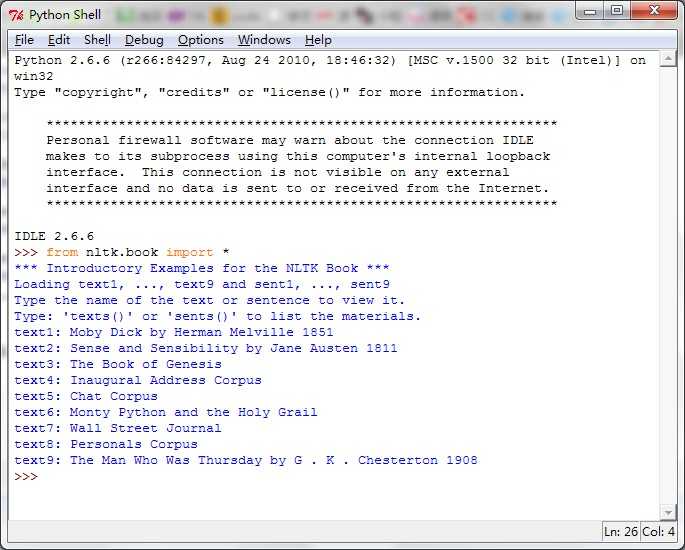The image size is (685, 550).
Task: Click the line 'text6: Monty Python and the Holy Grail'
Action: click(x=166, y=412)
